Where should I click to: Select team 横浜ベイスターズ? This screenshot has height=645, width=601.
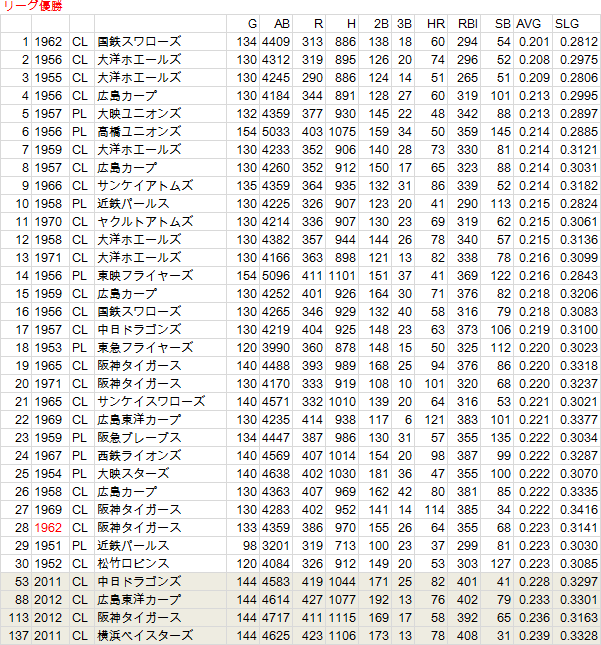[x=145, y=636]
